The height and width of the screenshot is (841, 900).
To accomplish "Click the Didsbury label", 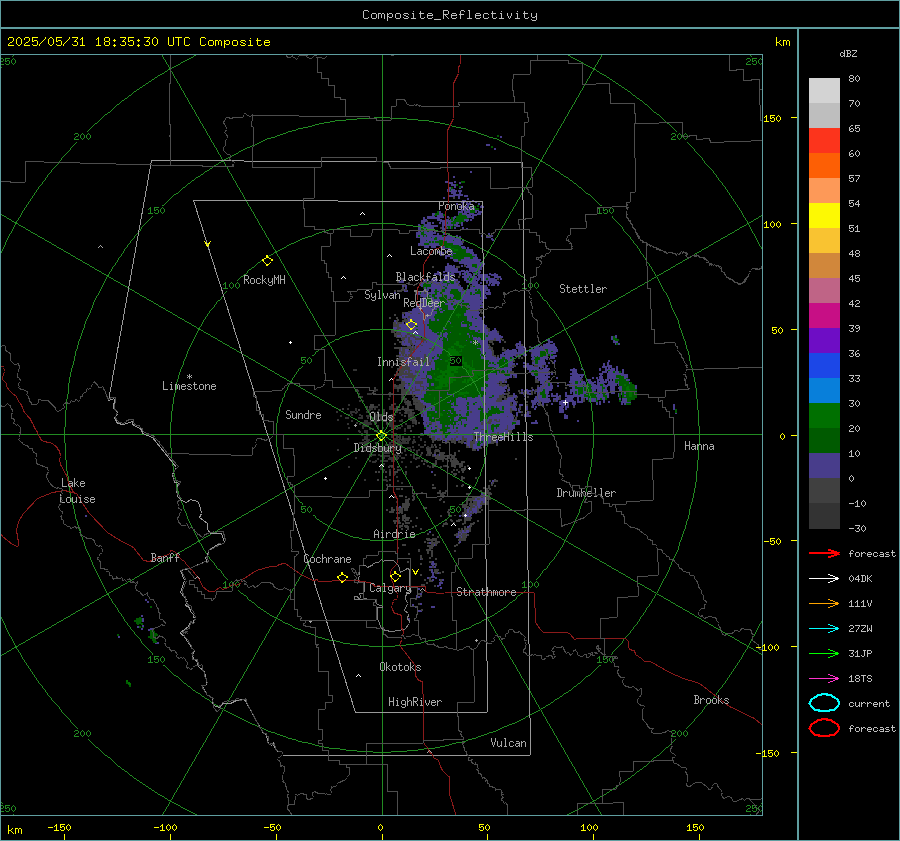I will [377, 448].
